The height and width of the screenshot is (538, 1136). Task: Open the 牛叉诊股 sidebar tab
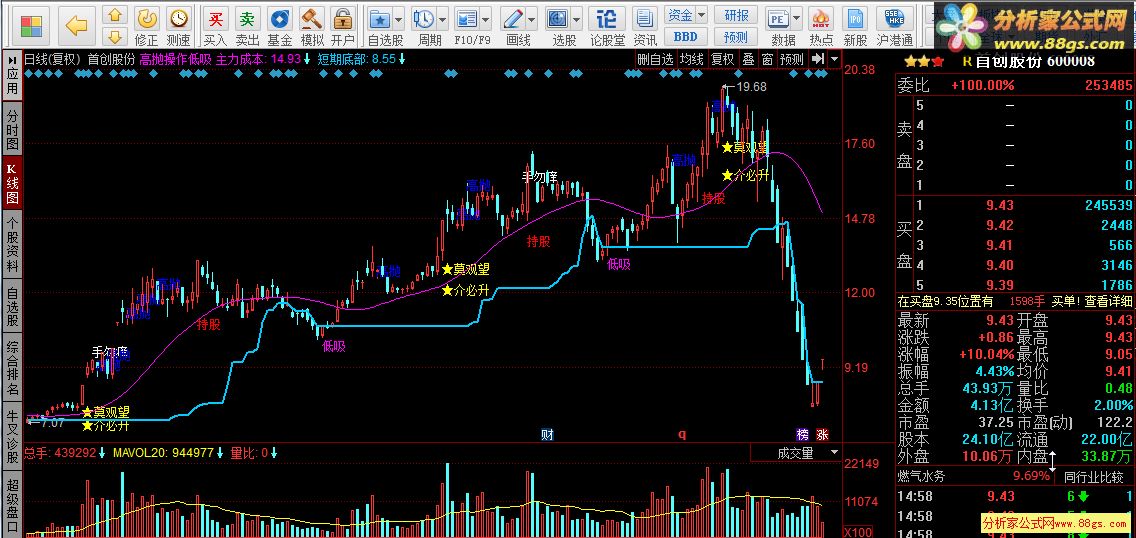point(12,436)
